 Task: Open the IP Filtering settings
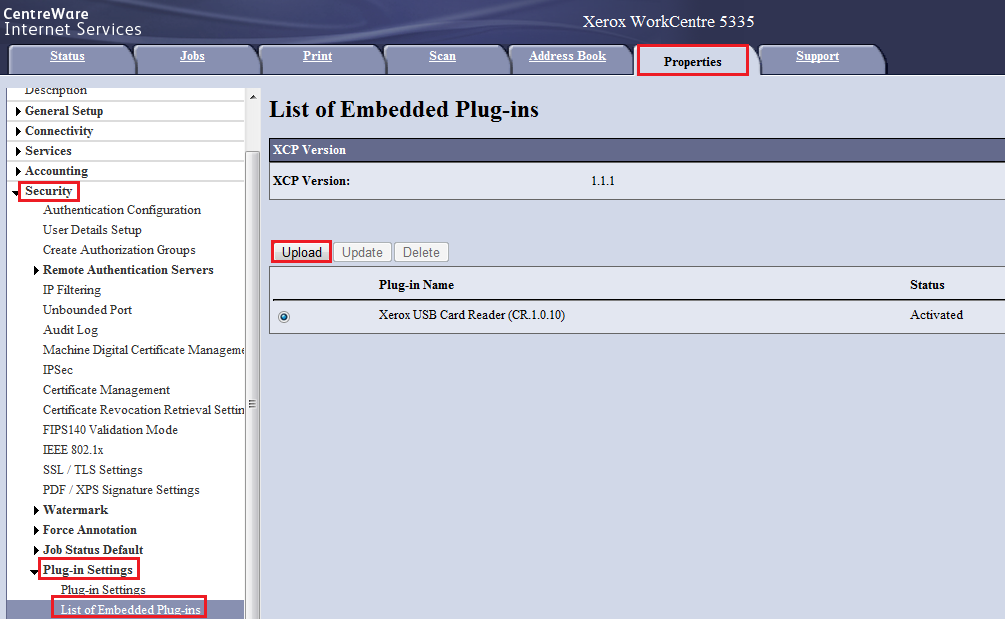[72, 290]
